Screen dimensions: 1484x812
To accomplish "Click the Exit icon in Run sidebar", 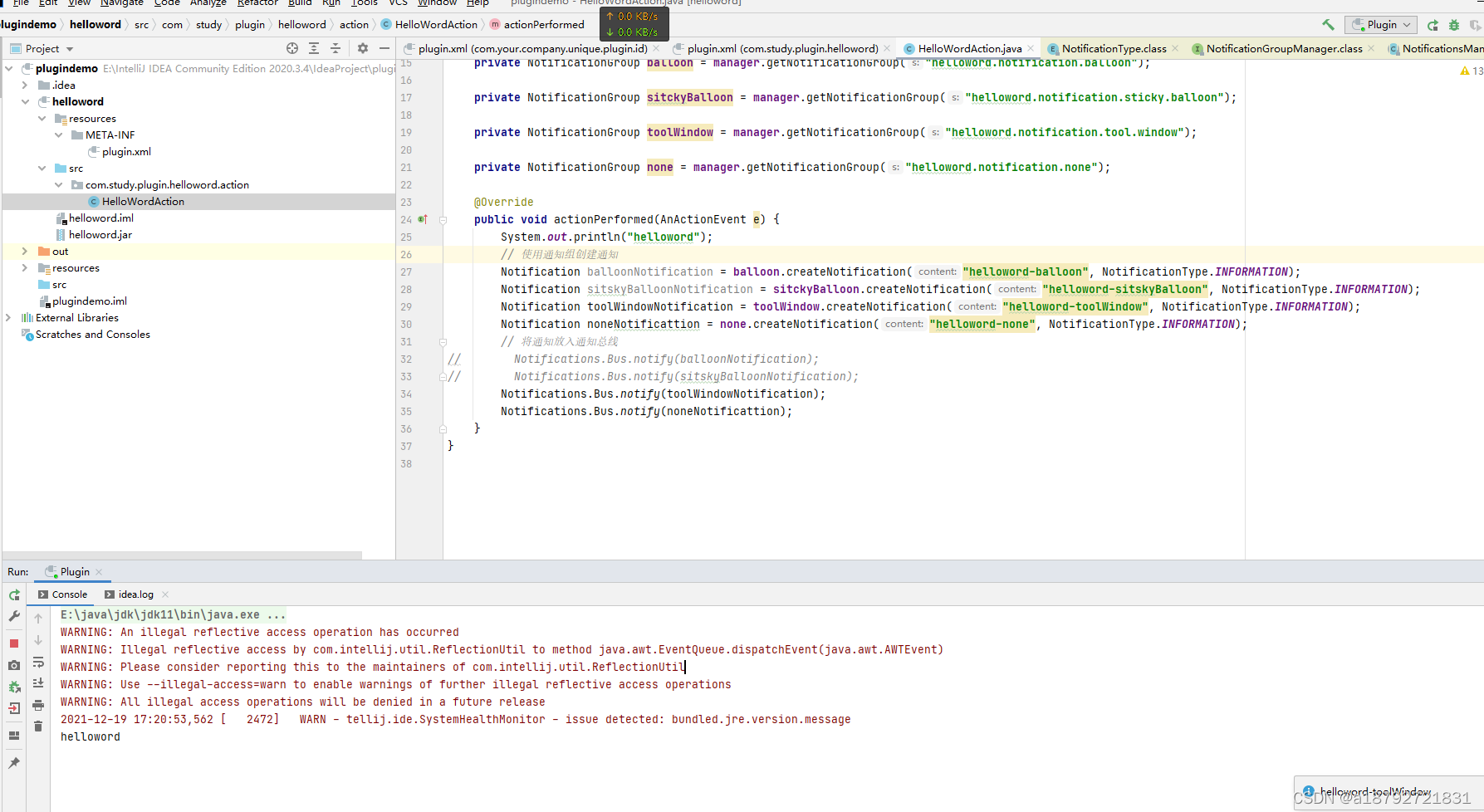I will 14,708.
